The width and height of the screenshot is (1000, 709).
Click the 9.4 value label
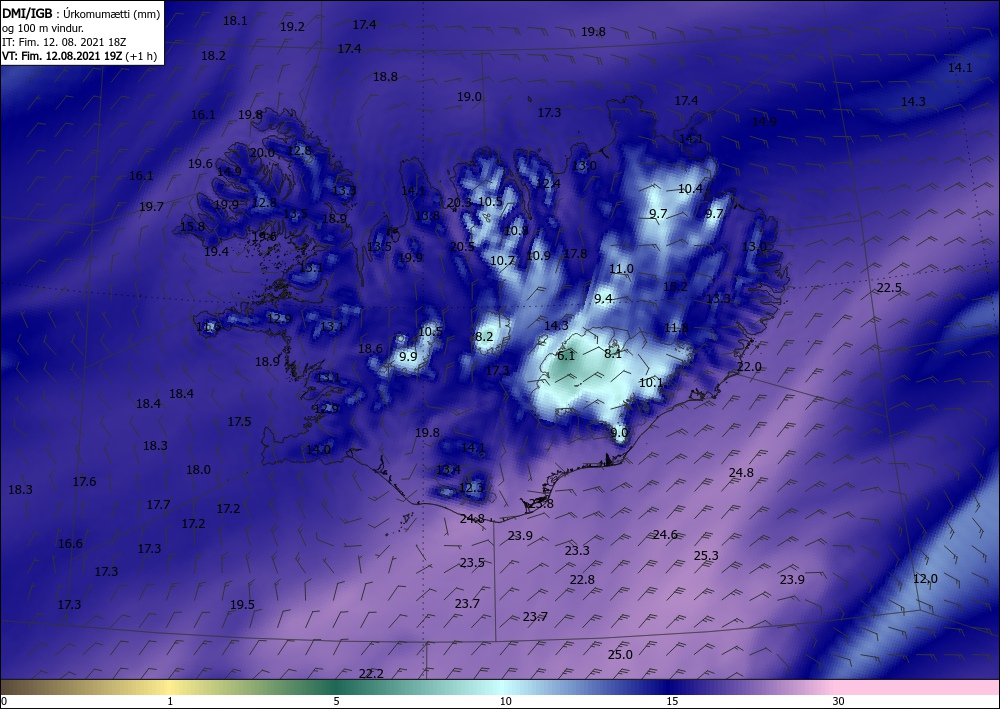tap(603, 298)
